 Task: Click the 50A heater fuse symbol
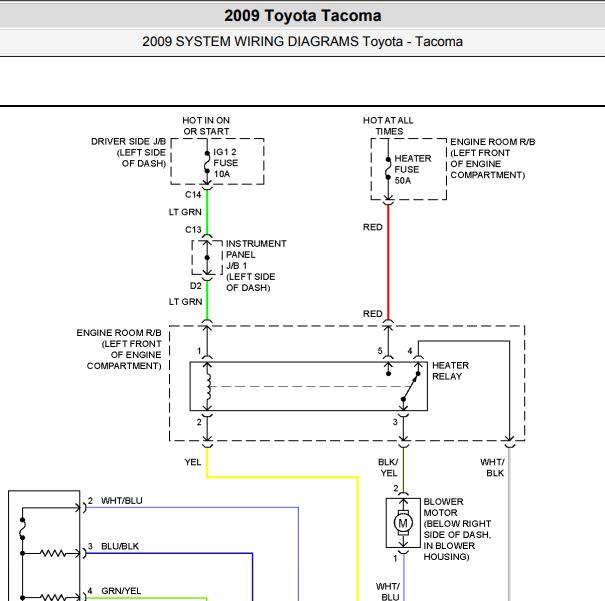tap(388, 169)
